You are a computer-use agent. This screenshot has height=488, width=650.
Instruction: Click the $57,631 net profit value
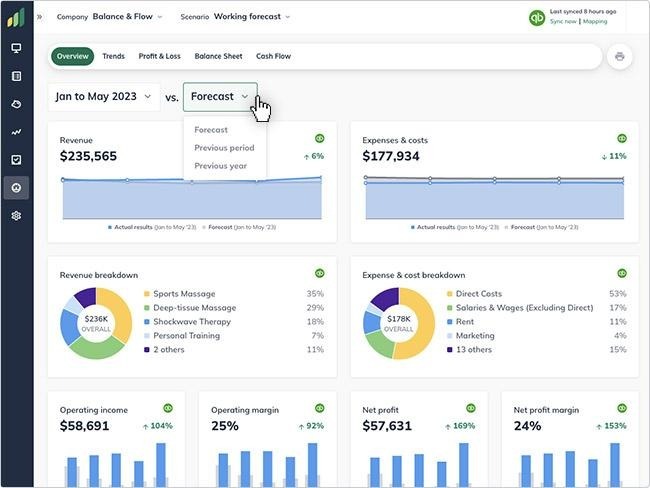(387, 426)
